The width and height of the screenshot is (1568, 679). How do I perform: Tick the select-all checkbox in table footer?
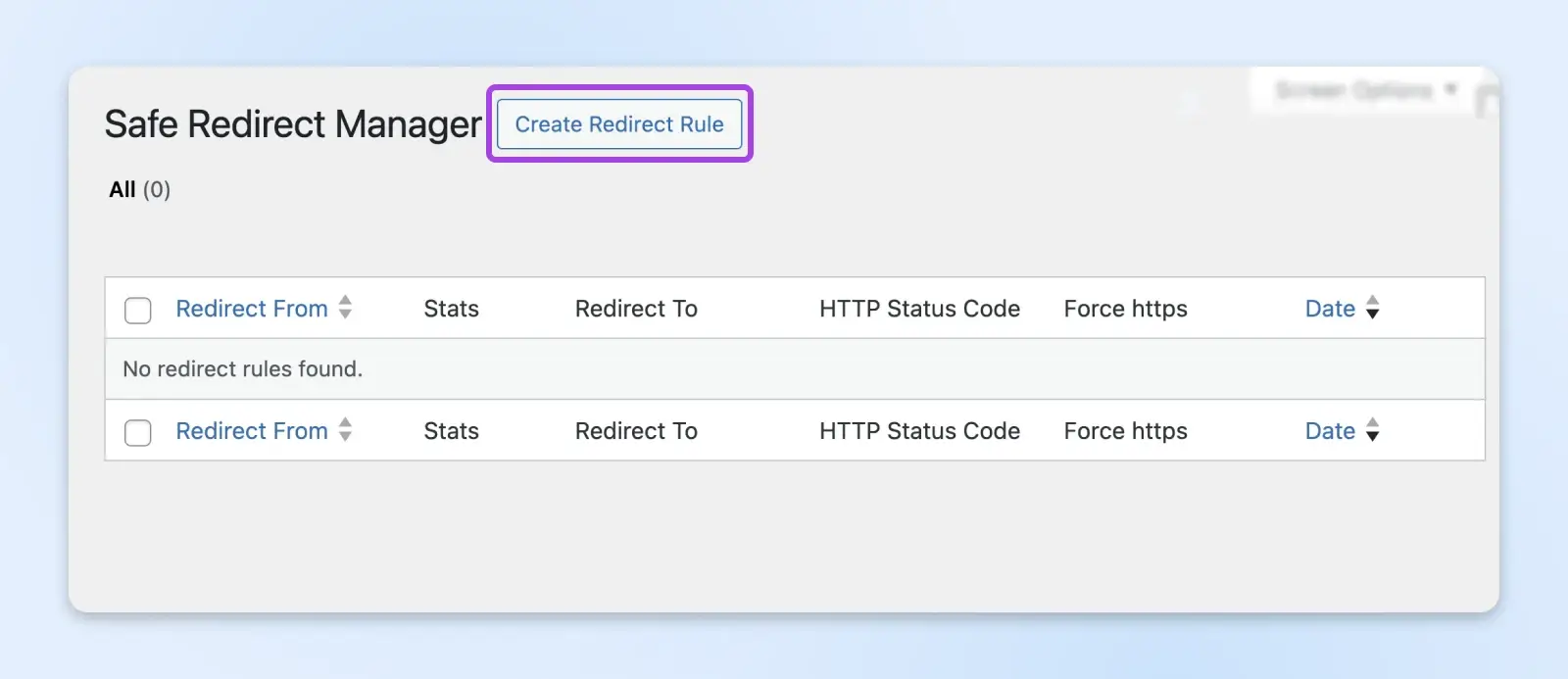coord(138,433)
